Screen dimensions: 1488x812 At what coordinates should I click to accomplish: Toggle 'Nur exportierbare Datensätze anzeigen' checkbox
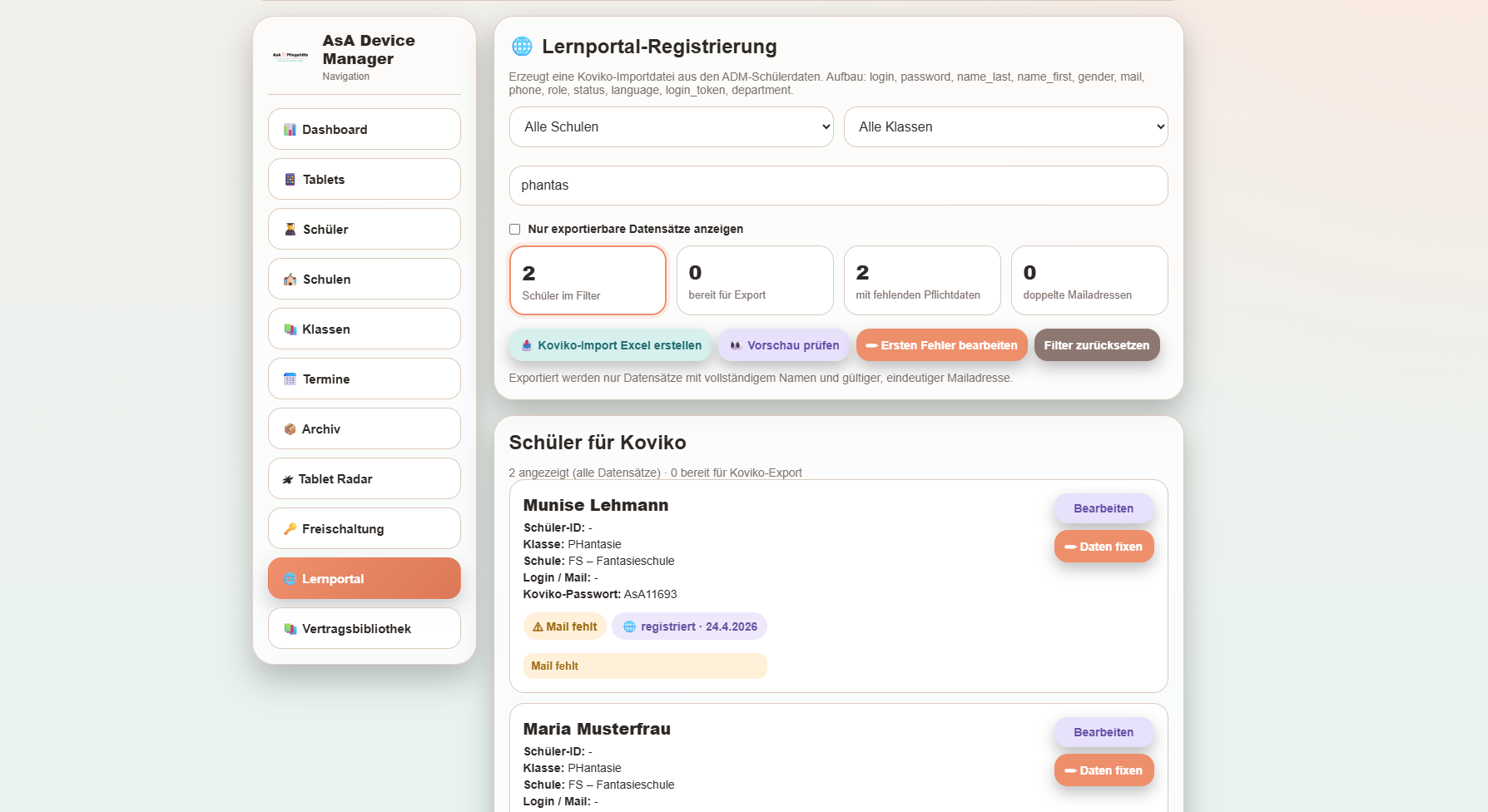pyautogui.click(x=514, y=230)
